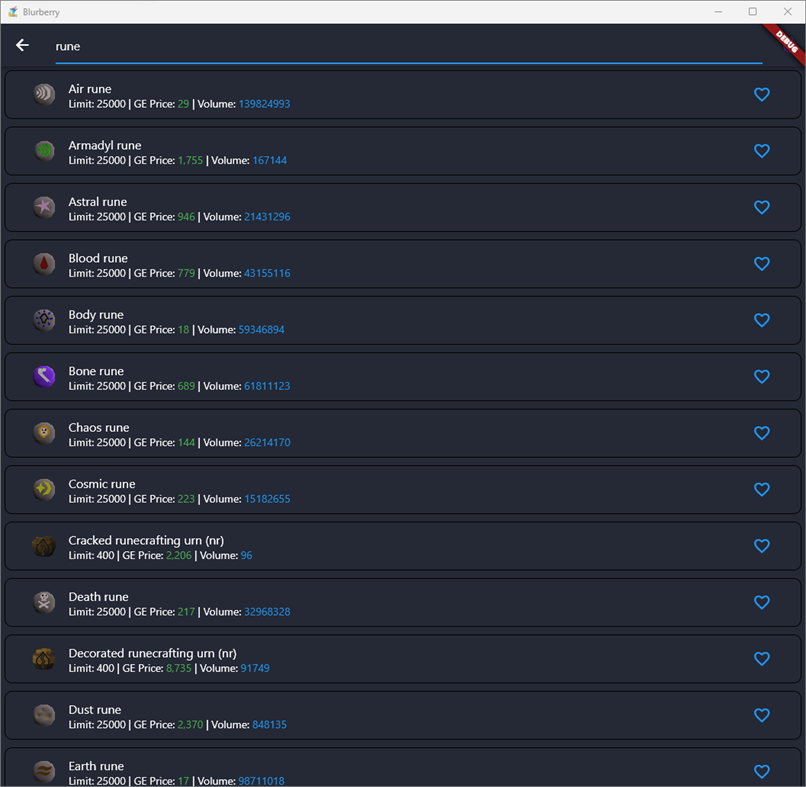Open the Earth rune item icon
The height and width of the screenshot is (787, 806).
pyautogui.click(x=44, y=772)
